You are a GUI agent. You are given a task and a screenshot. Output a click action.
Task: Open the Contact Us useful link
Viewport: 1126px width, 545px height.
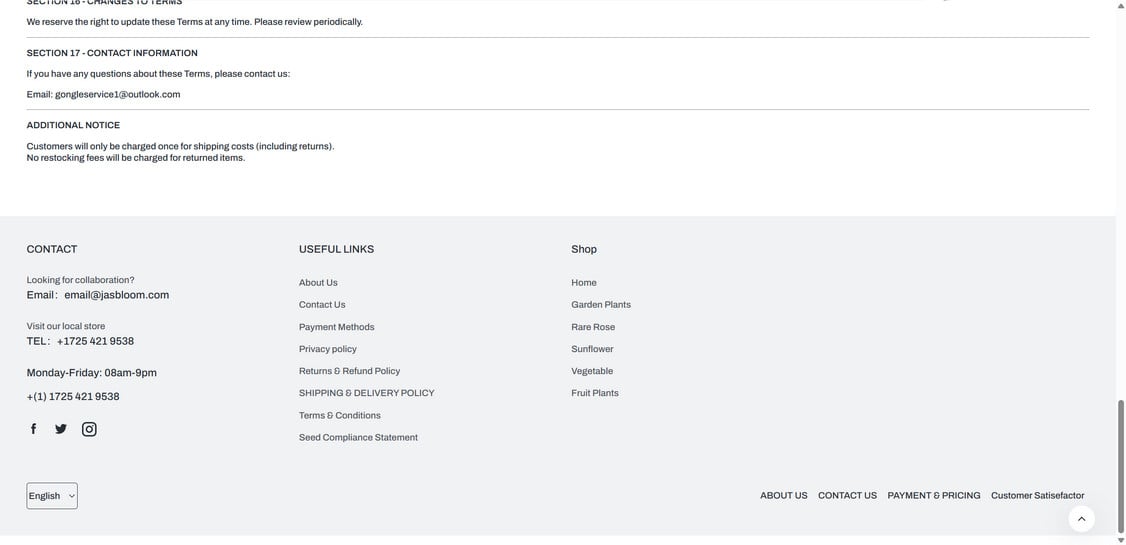tap(322, 304)
